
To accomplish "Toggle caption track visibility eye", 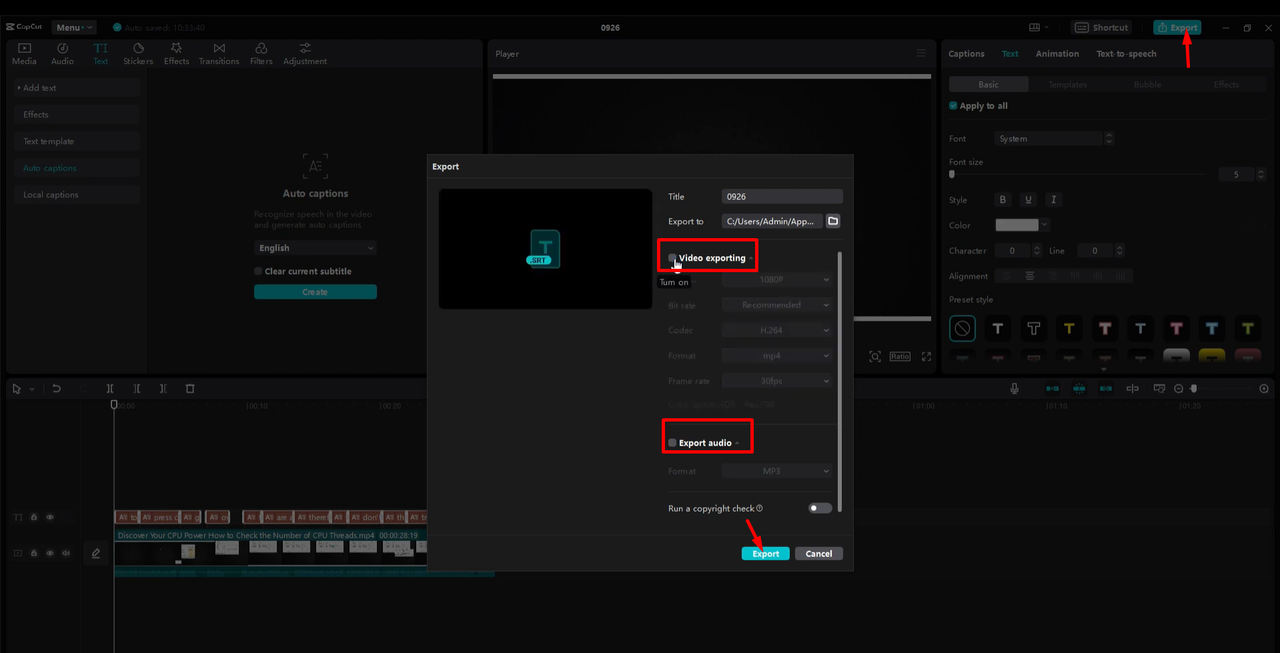I will tap(50, 517).
